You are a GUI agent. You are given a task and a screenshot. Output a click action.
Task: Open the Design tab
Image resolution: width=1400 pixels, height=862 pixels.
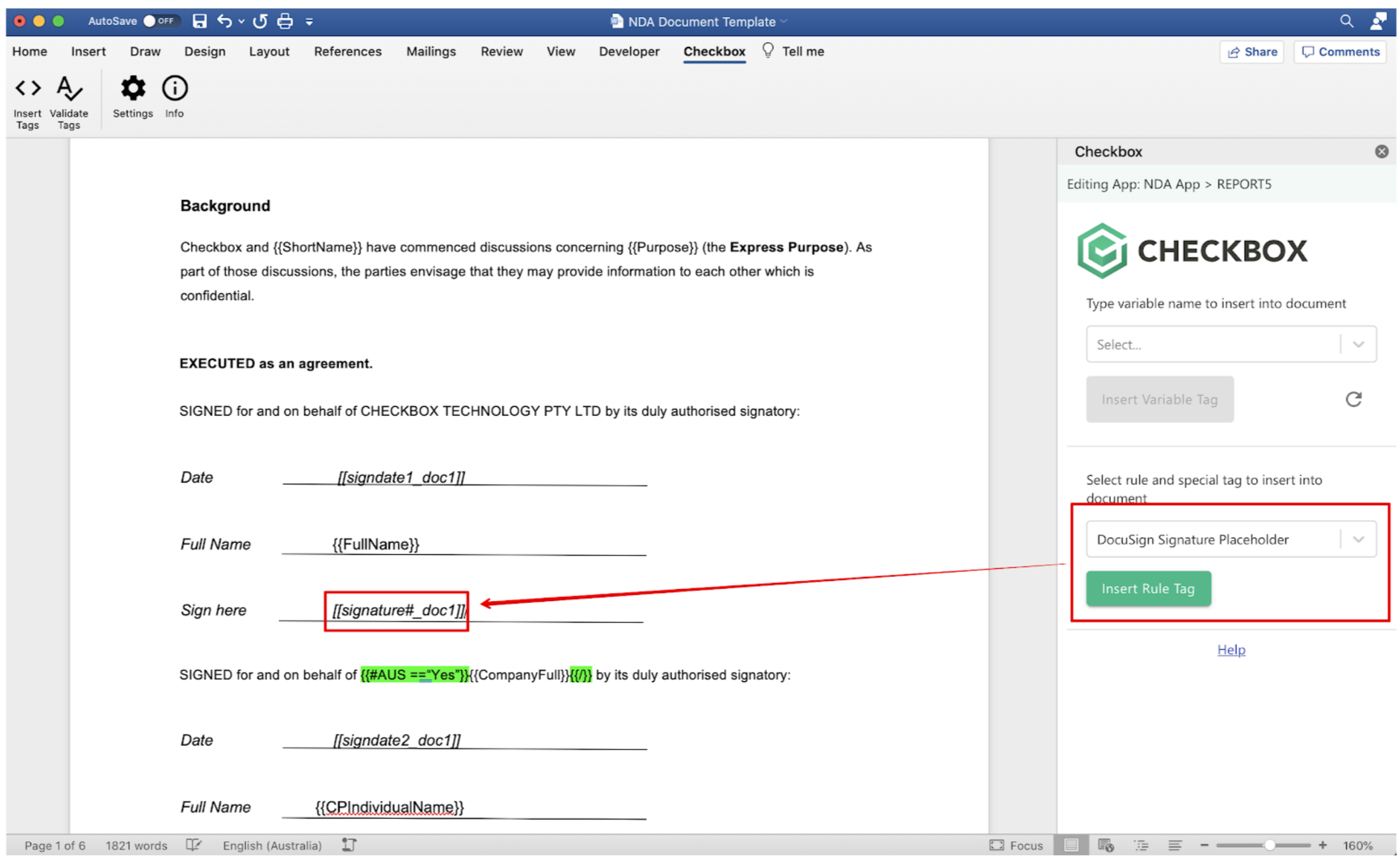(205, 52)
